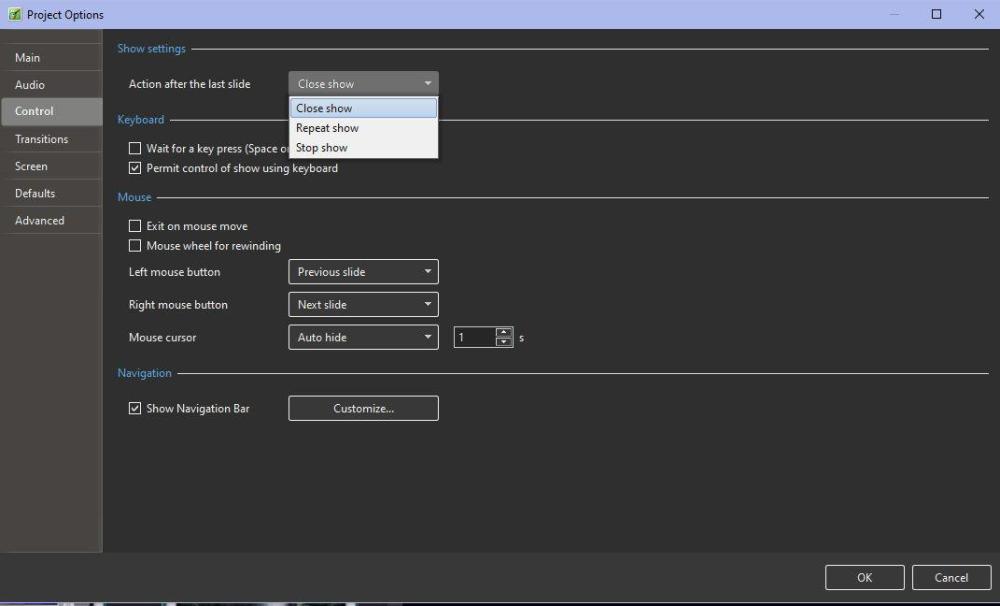
Task: Open the Left mouse button dropdown
Action: click(363, 272)
